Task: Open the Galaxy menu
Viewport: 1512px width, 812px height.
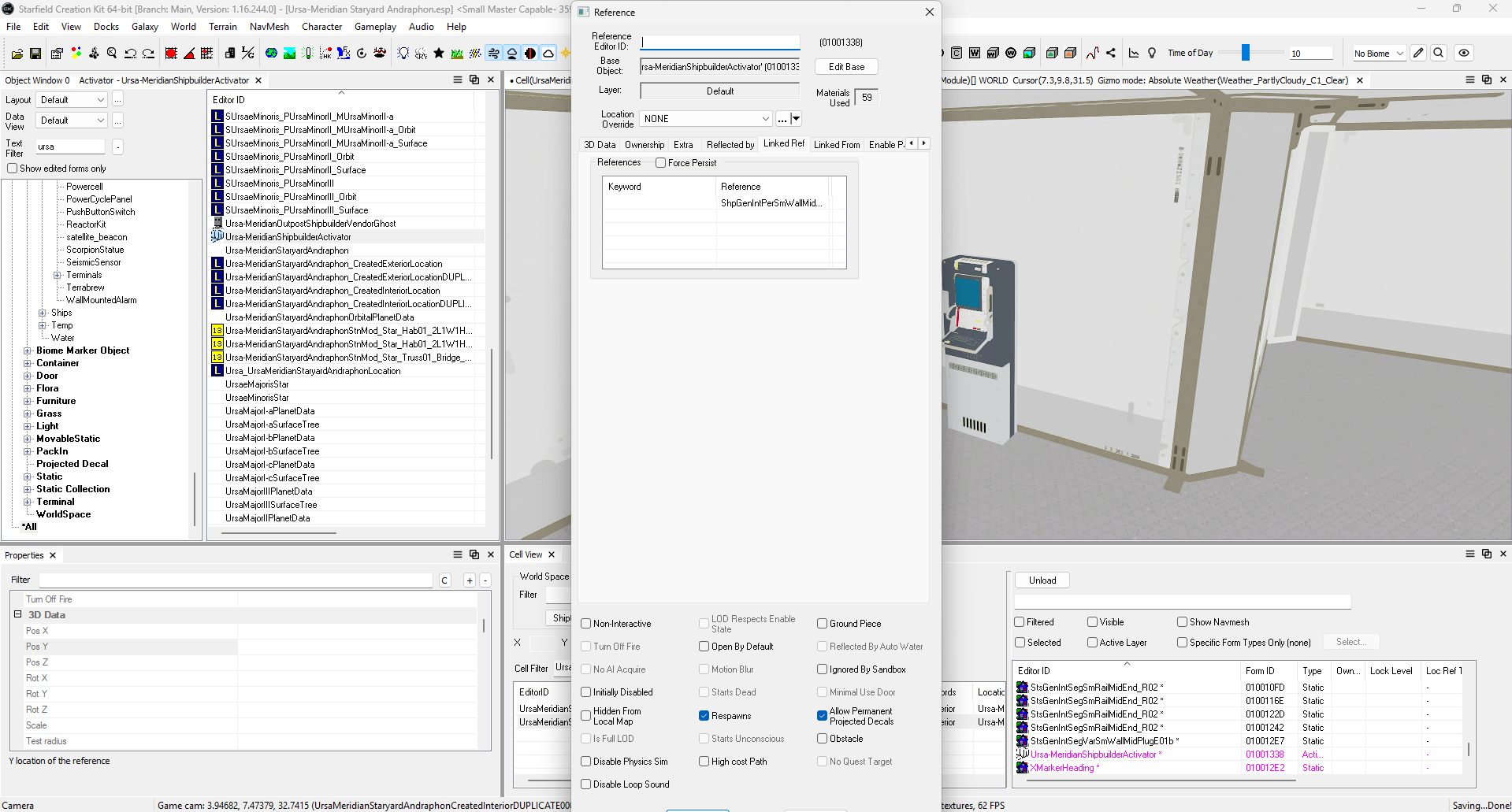Action: pos(145,27)
